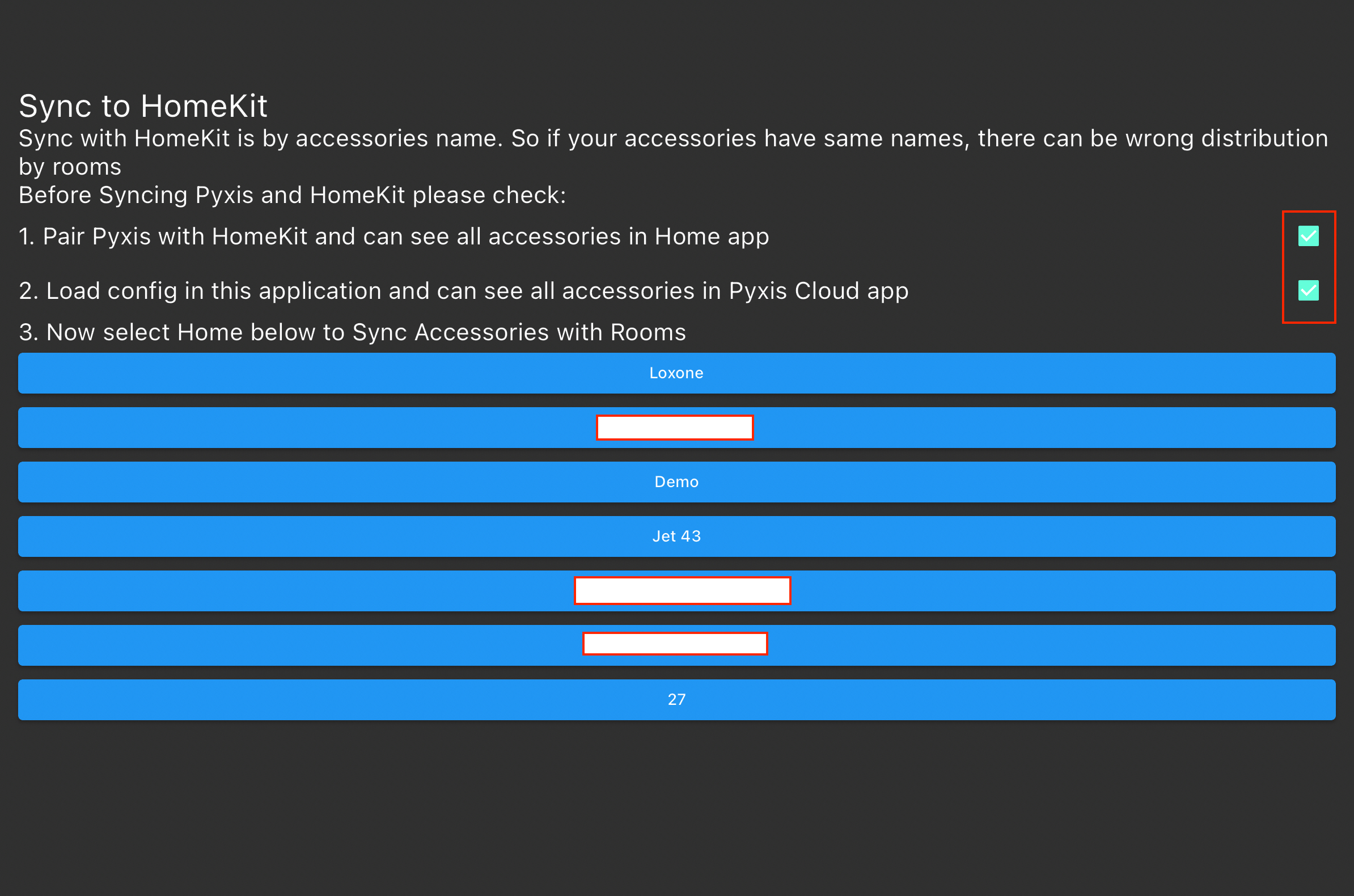The image size is (1354, 896).
Task: Click the 'Pyxis Cloud app' text in step 2
Action: (x=818, y=291)
